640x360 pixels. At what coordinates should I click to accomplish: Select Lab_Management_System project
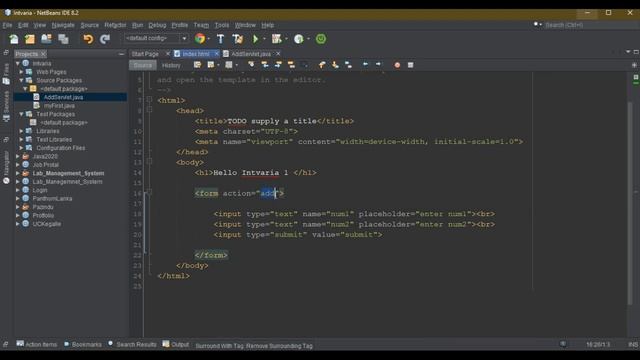tap(68, 173)
